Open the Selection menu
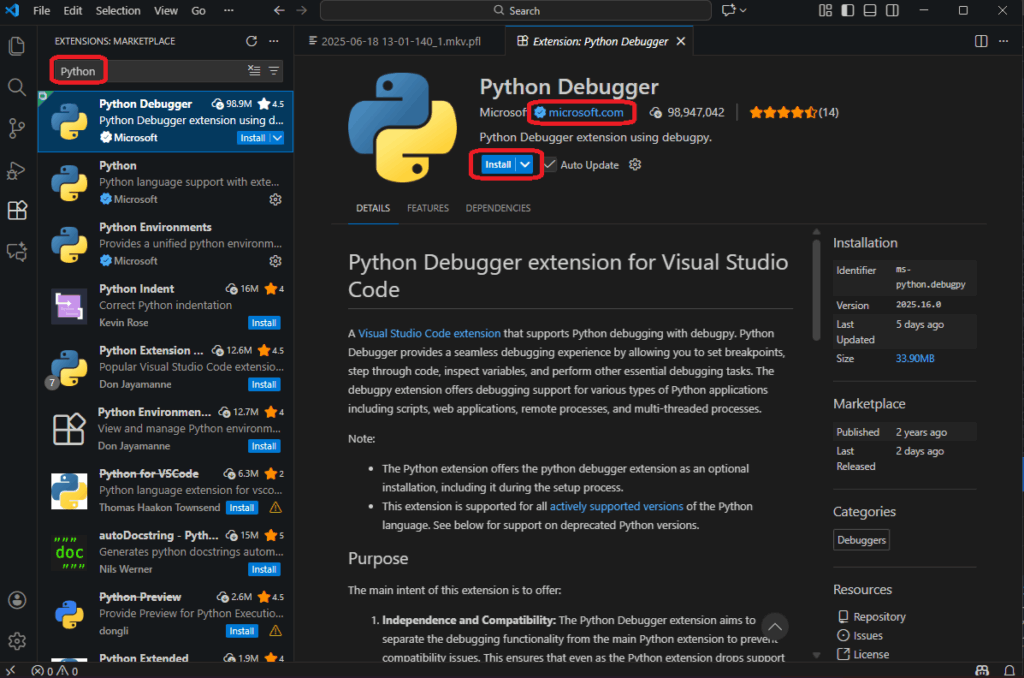Screen dimensions: 1024x678 point(118,11)
